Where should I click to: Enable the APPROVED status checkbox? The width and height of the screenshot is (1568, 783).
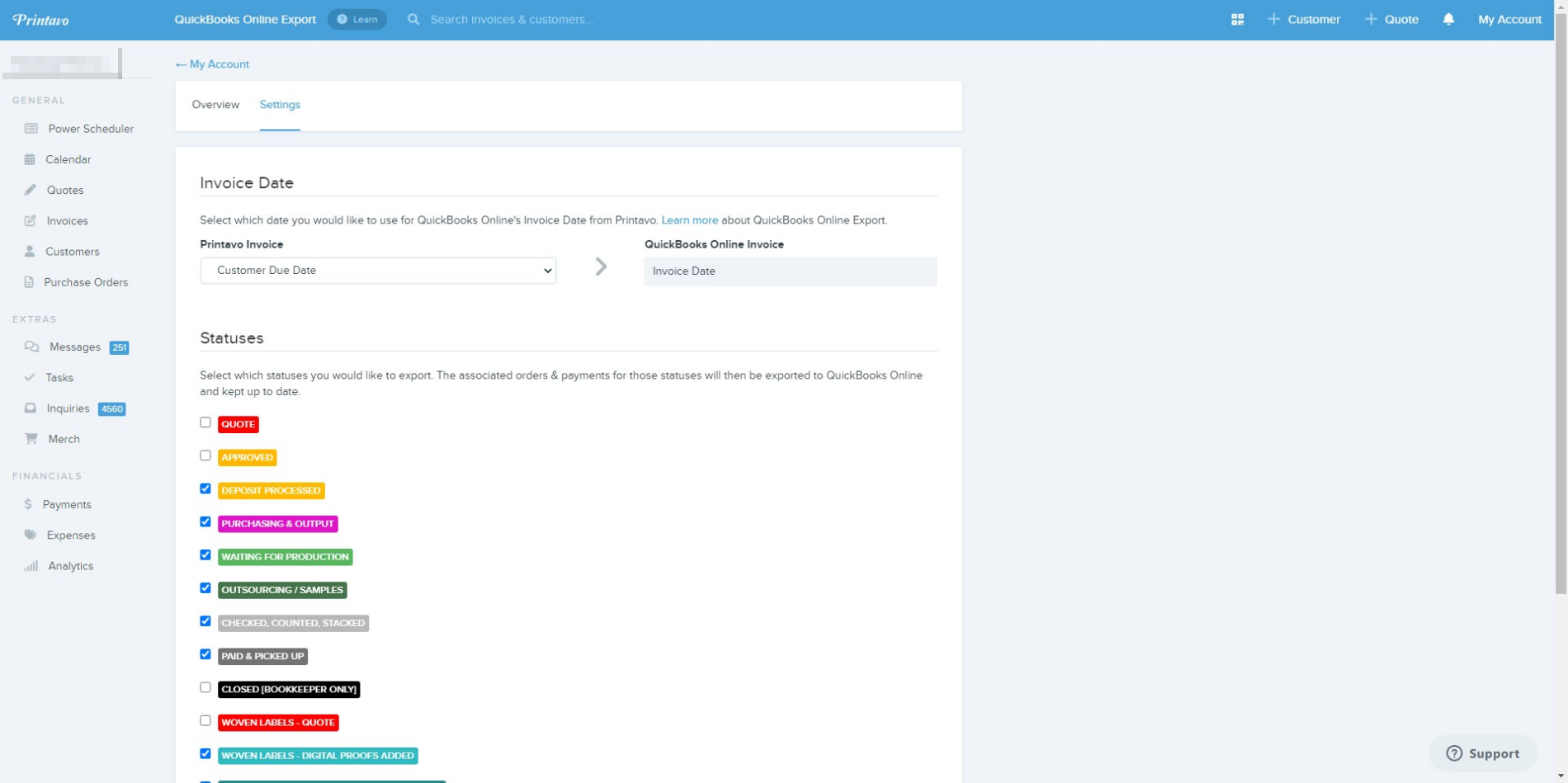click(205, 455)
